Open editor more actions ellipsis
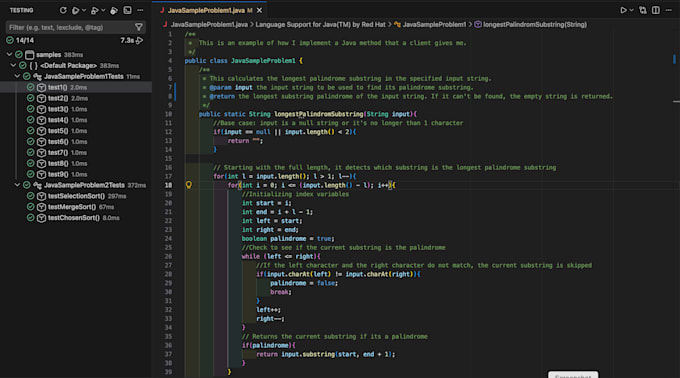The image size is (680, 378). pyautogui.click(x=669, y=10)
